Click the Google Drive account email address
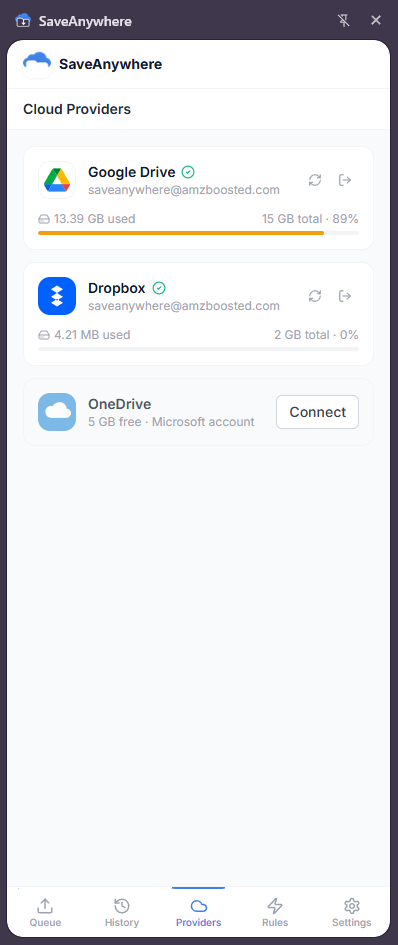398x945 pixels. point(184,190)
